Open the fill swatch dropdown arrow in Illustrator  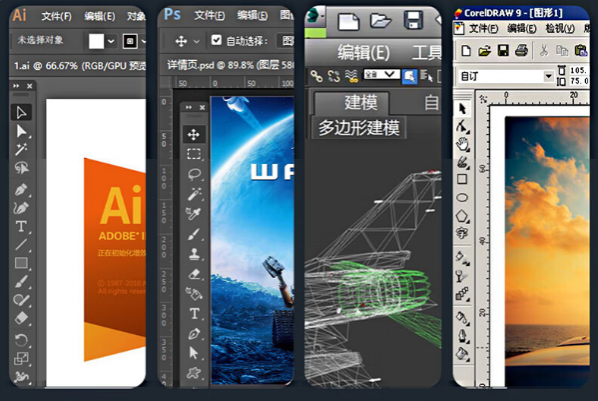pyautogui.click(x=111, y=41)
